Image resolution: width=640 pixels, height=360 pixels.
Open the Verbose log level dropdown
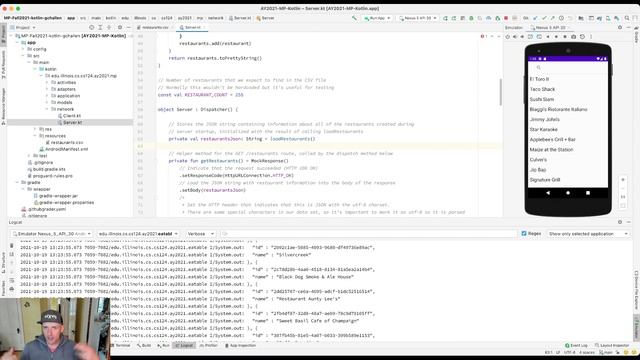(200, 234)
